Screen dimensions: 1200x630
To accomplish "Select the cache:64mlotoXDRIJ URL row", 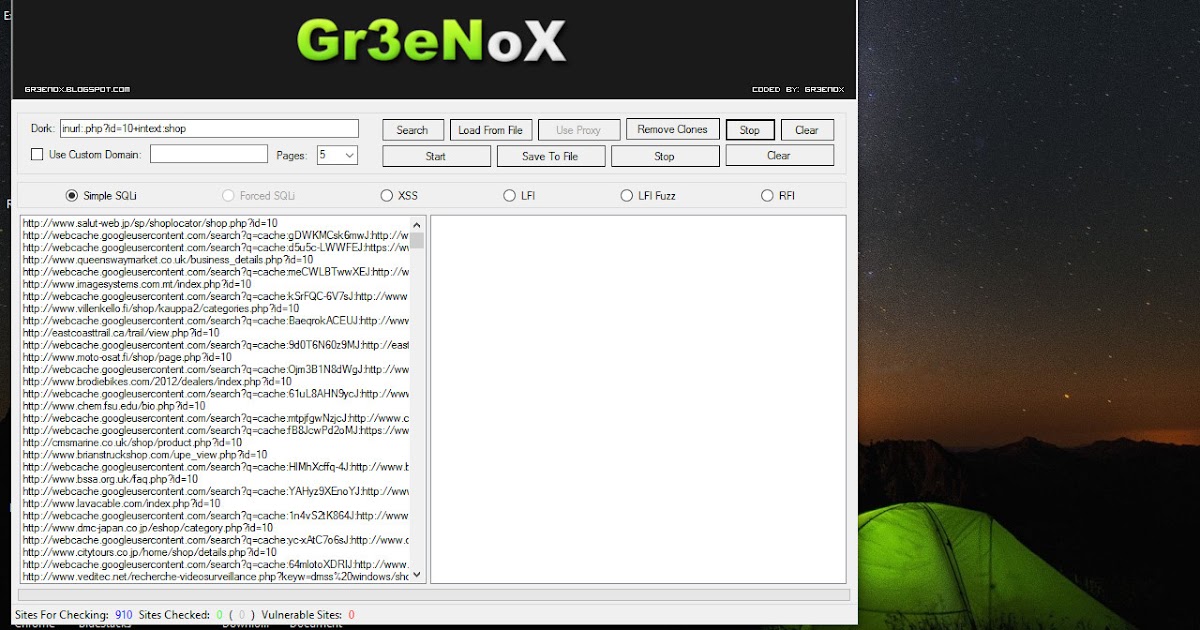I will coord(215,564).
